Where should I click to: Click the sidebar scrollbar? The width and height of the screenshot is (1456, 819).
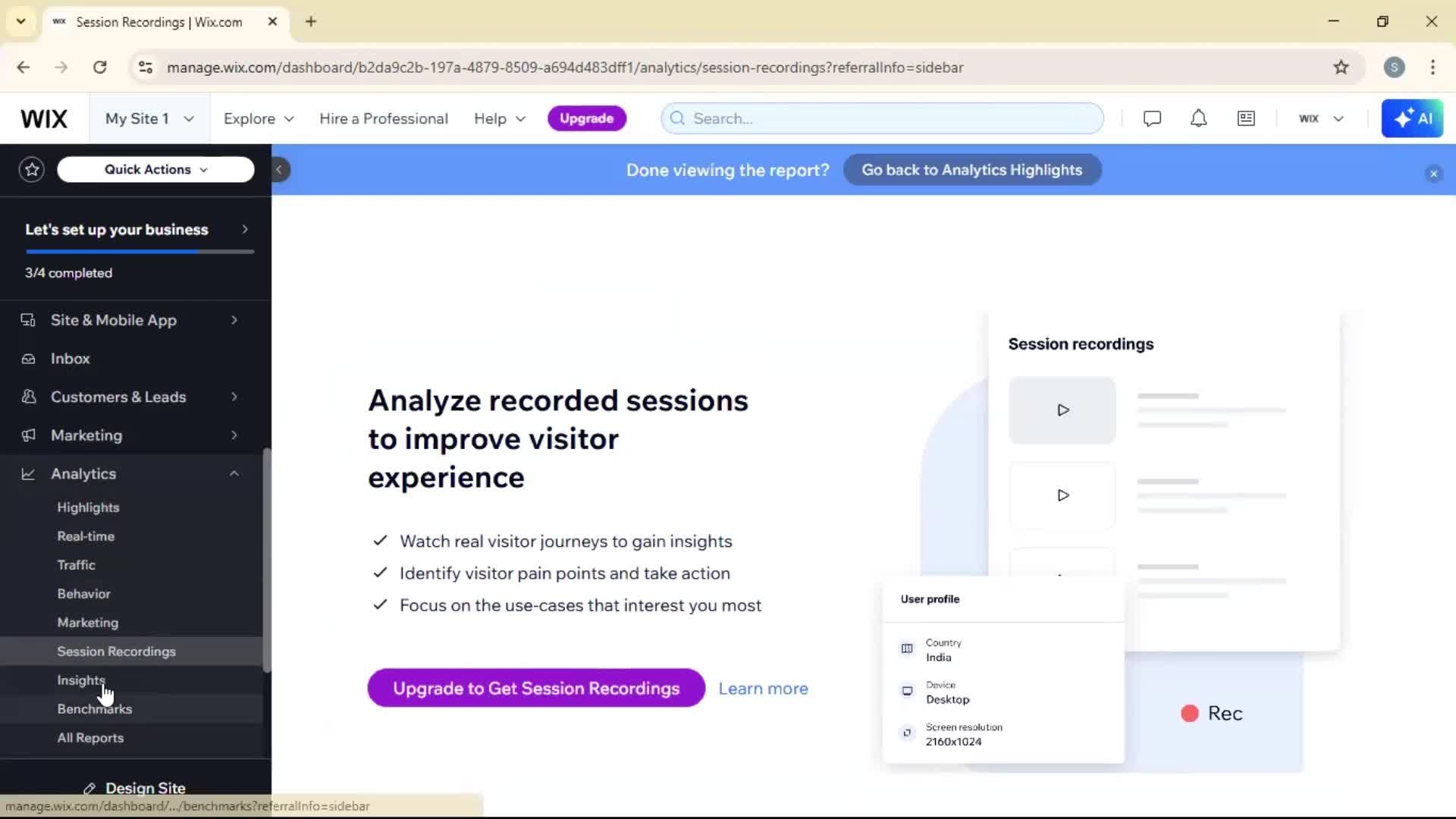tap(267, 560)
